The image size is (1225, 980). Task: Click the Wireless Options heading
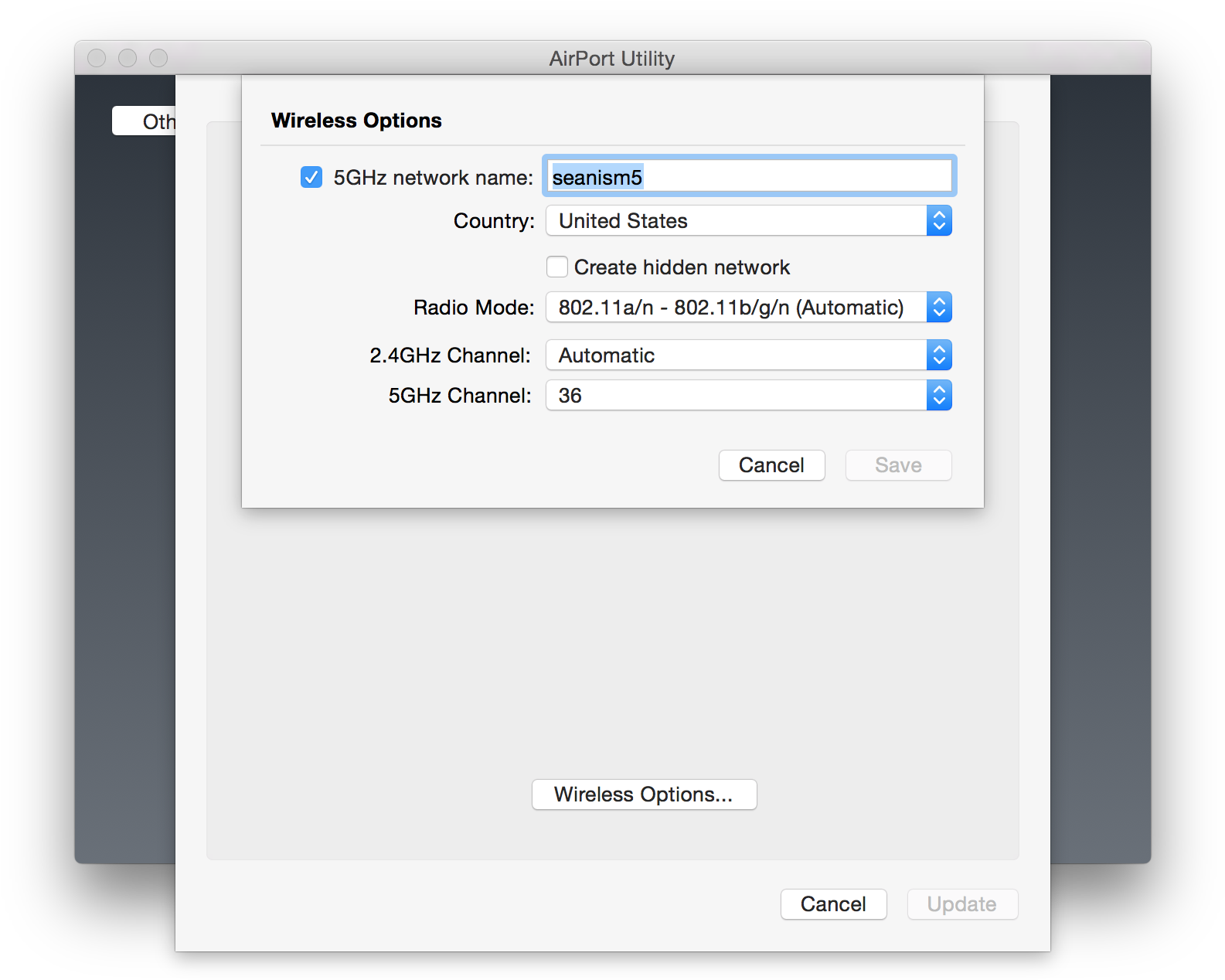tap(356, 121)
